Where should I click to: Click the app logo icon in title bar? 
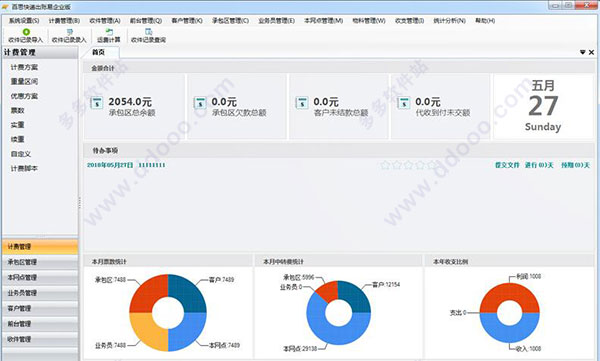(5, 7)
